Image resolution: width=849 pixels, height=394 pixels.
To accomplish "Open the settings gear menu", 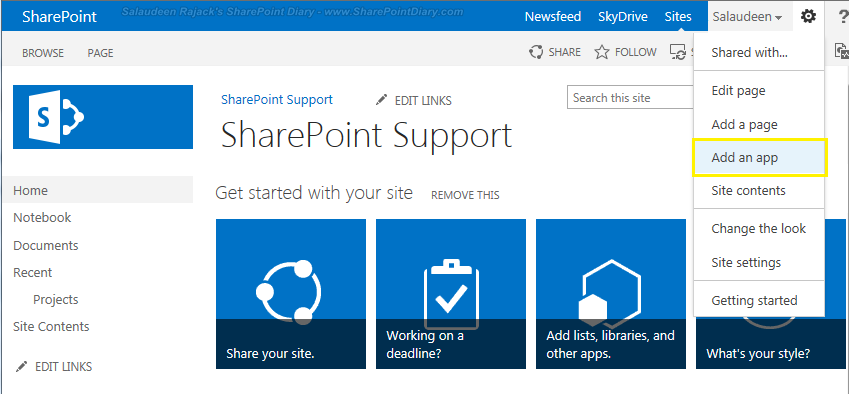I will pos(808,17).
